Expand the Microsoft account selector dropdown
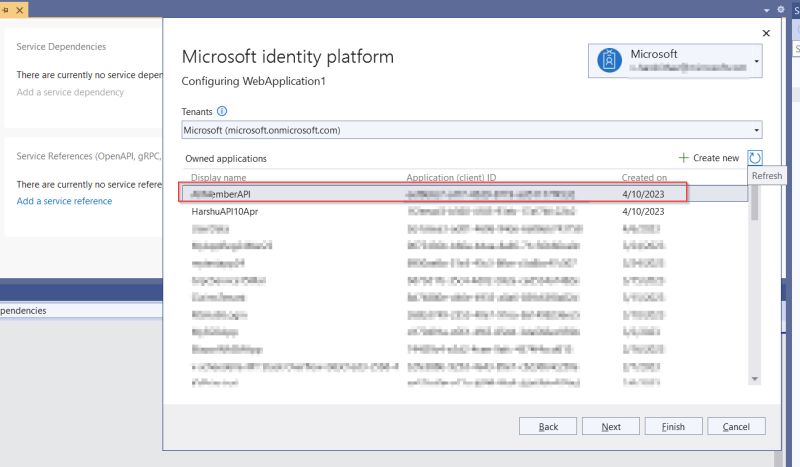The width and height of the screenshot is (800, 467). (x=757, y=61)
